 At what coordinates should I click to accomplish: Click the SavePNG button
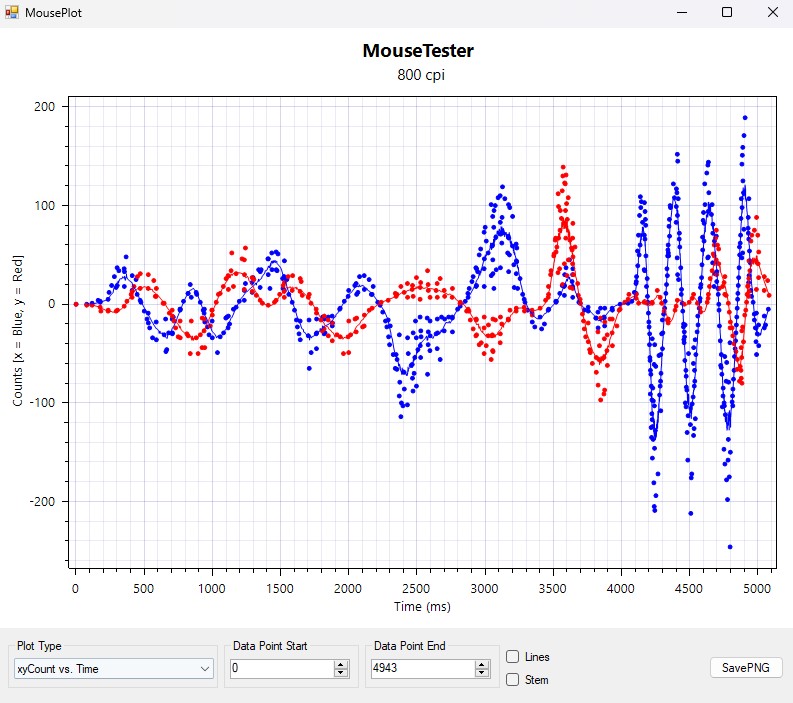(745, 668)
